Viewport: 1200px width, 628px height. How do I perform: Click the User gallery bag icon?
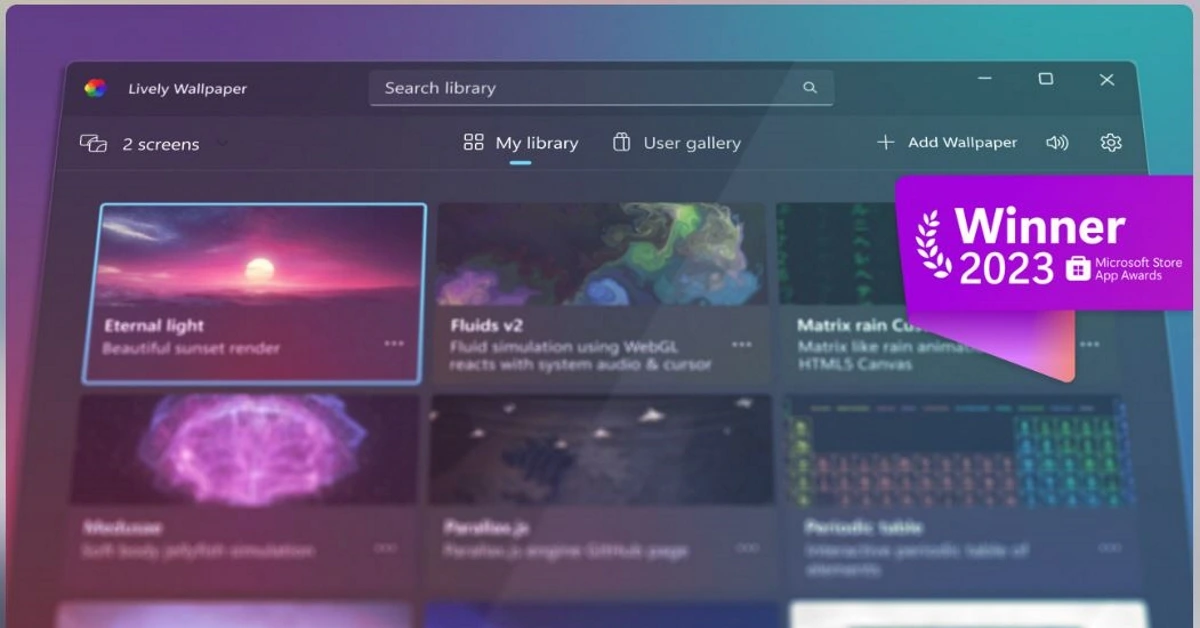621,143
